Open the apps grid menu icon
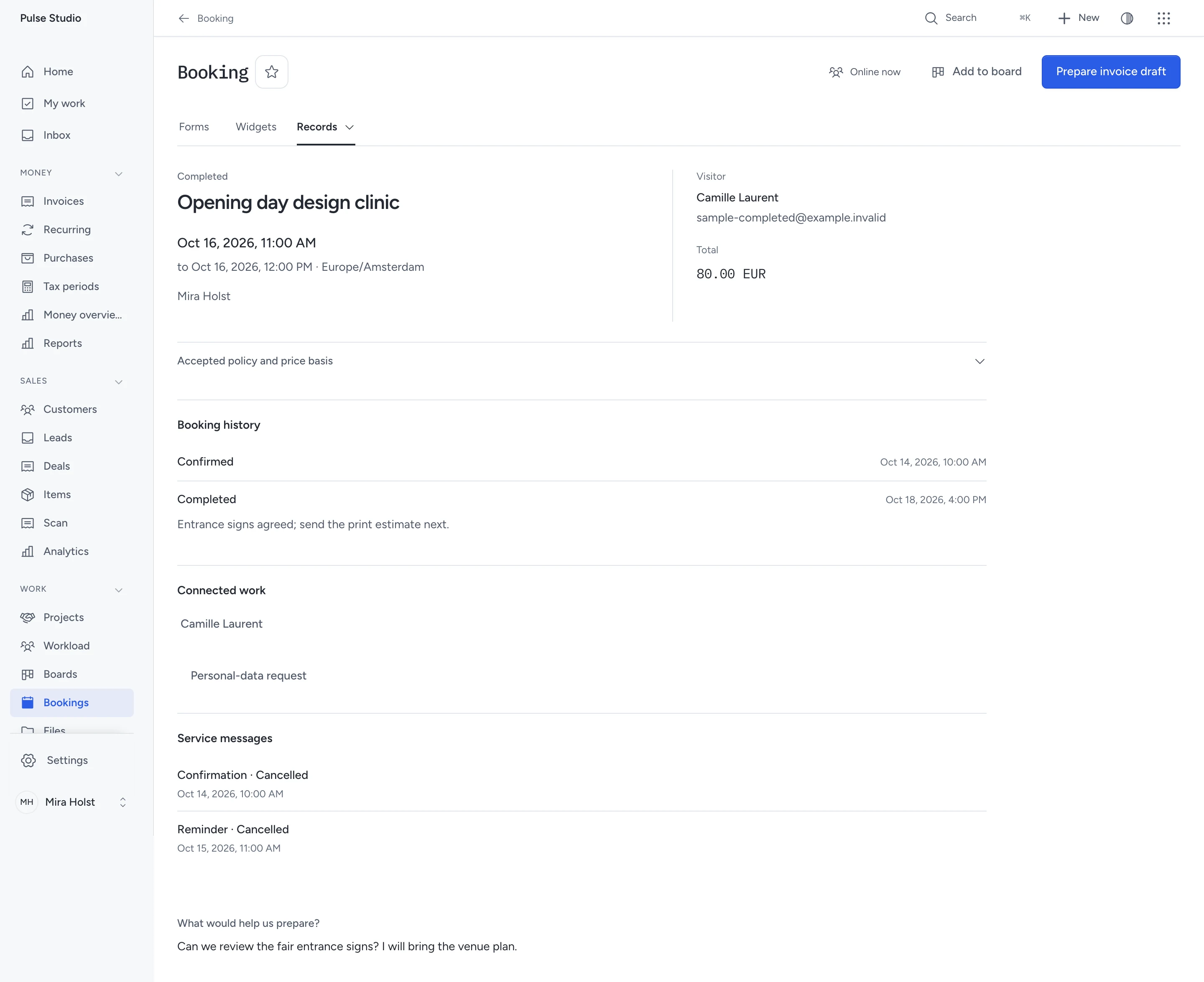1204x982 pixels. point(1164,18)
